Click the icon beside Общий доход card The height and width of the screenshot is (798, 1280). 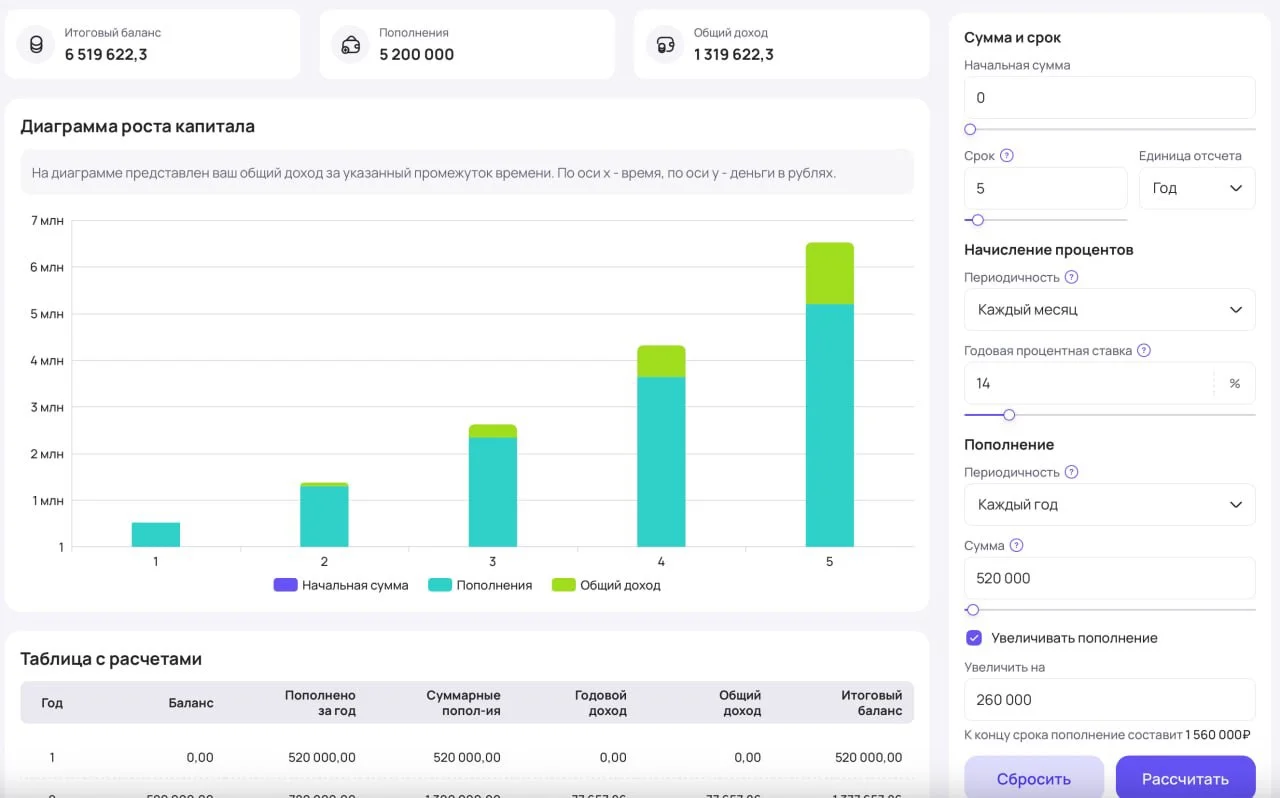665,44
